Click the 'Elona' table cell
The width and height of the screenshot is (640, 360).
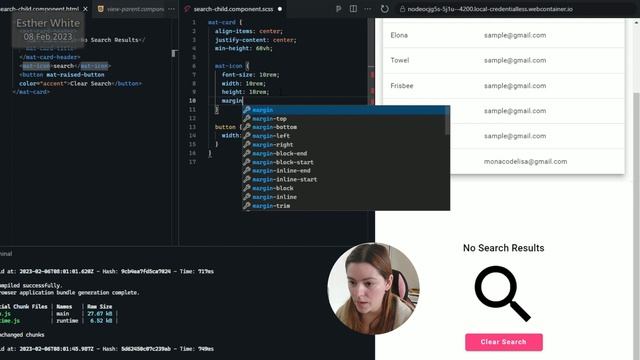pos(399,35)
